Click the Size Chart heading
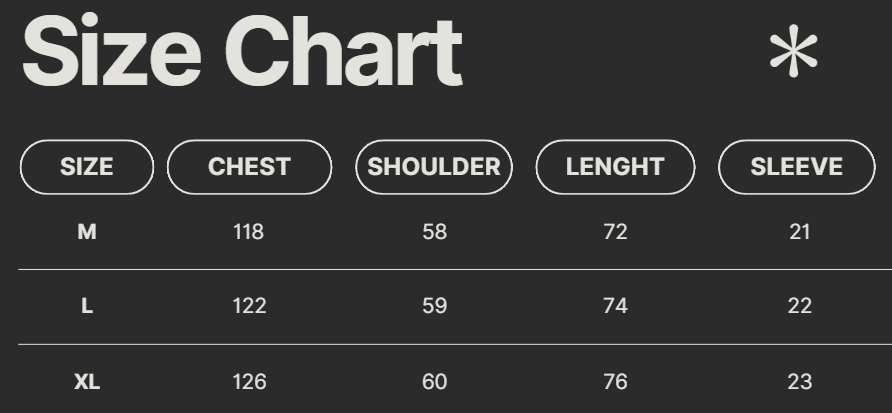The width and height of the screenshot is (892, 413). click(x=242, y=51)
